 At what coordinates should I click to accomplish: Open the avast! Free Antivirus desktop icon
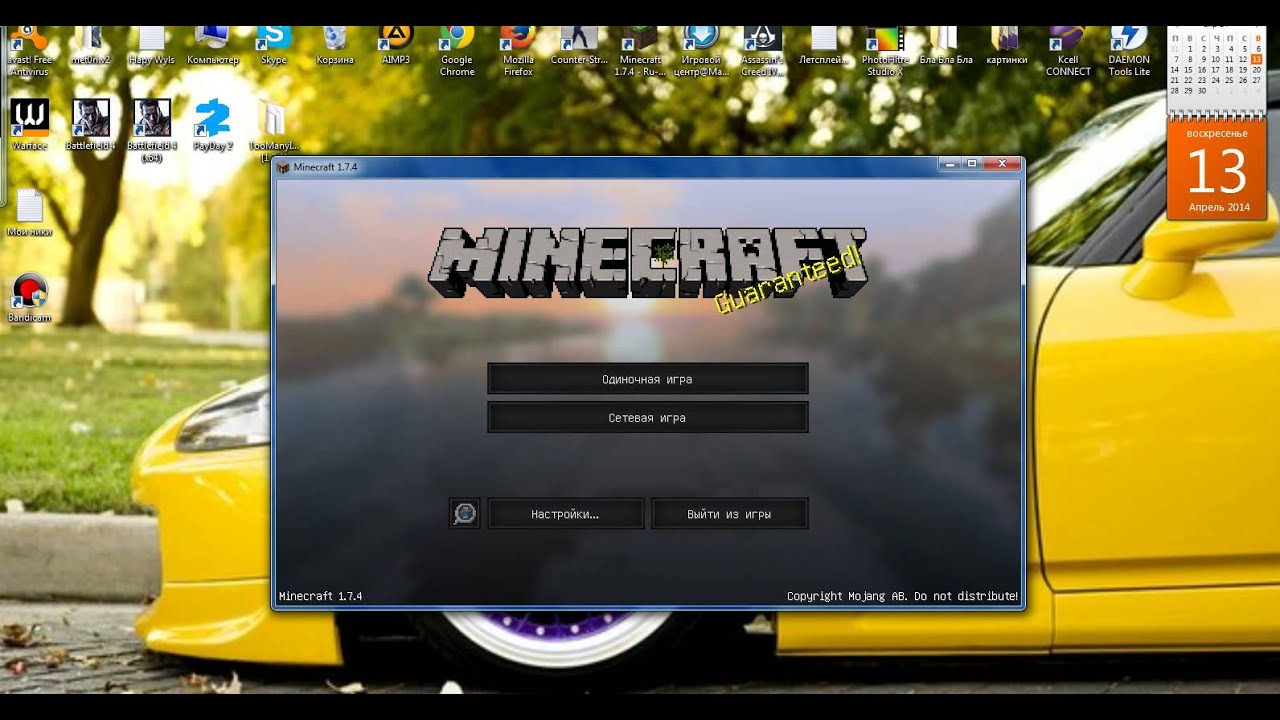pyautogui.click(x=30, y=52)
